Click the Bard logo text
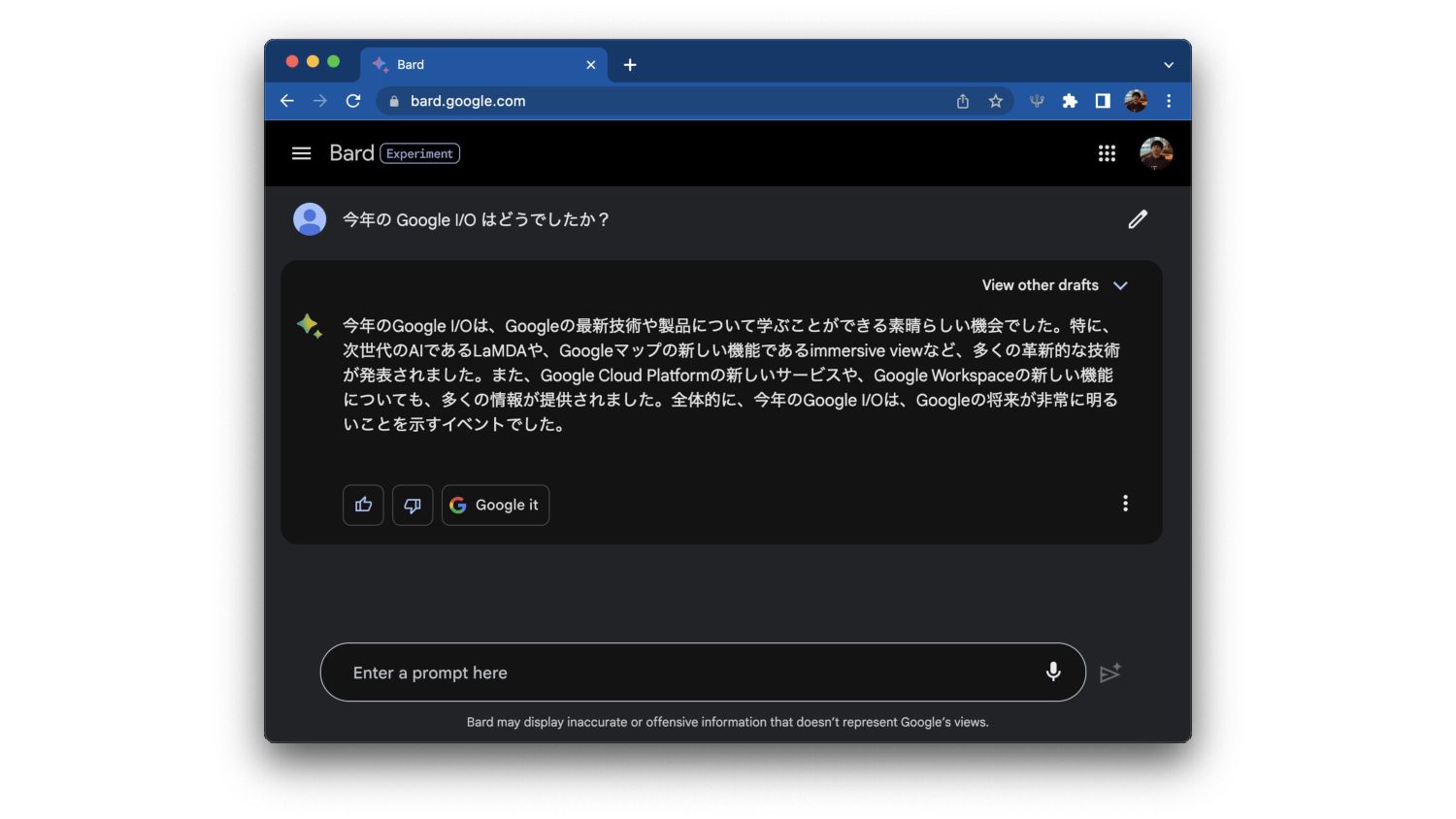This screenshot has width=1456, height=819. tap(351, 153)
